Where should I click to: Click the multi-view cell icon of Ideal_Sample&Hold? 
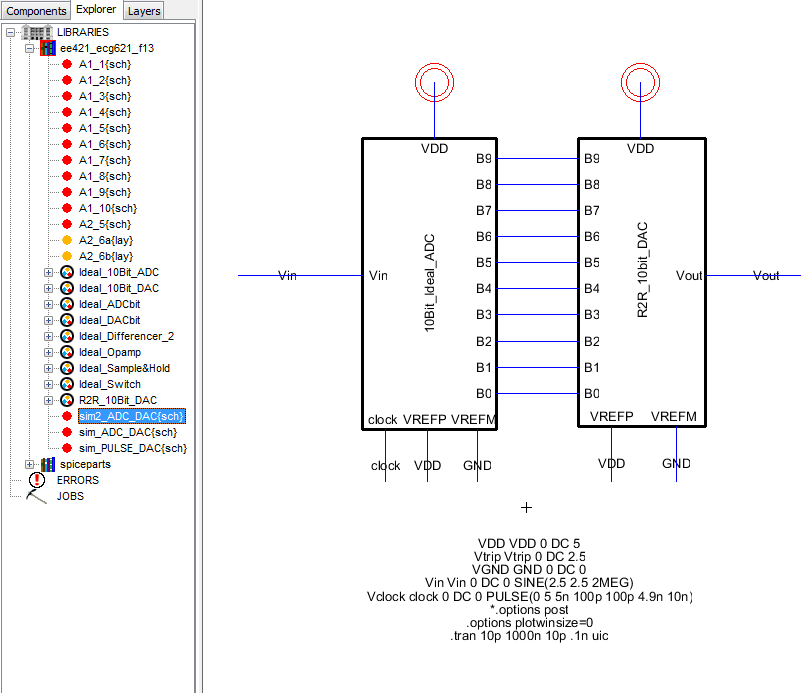(67, 368)
